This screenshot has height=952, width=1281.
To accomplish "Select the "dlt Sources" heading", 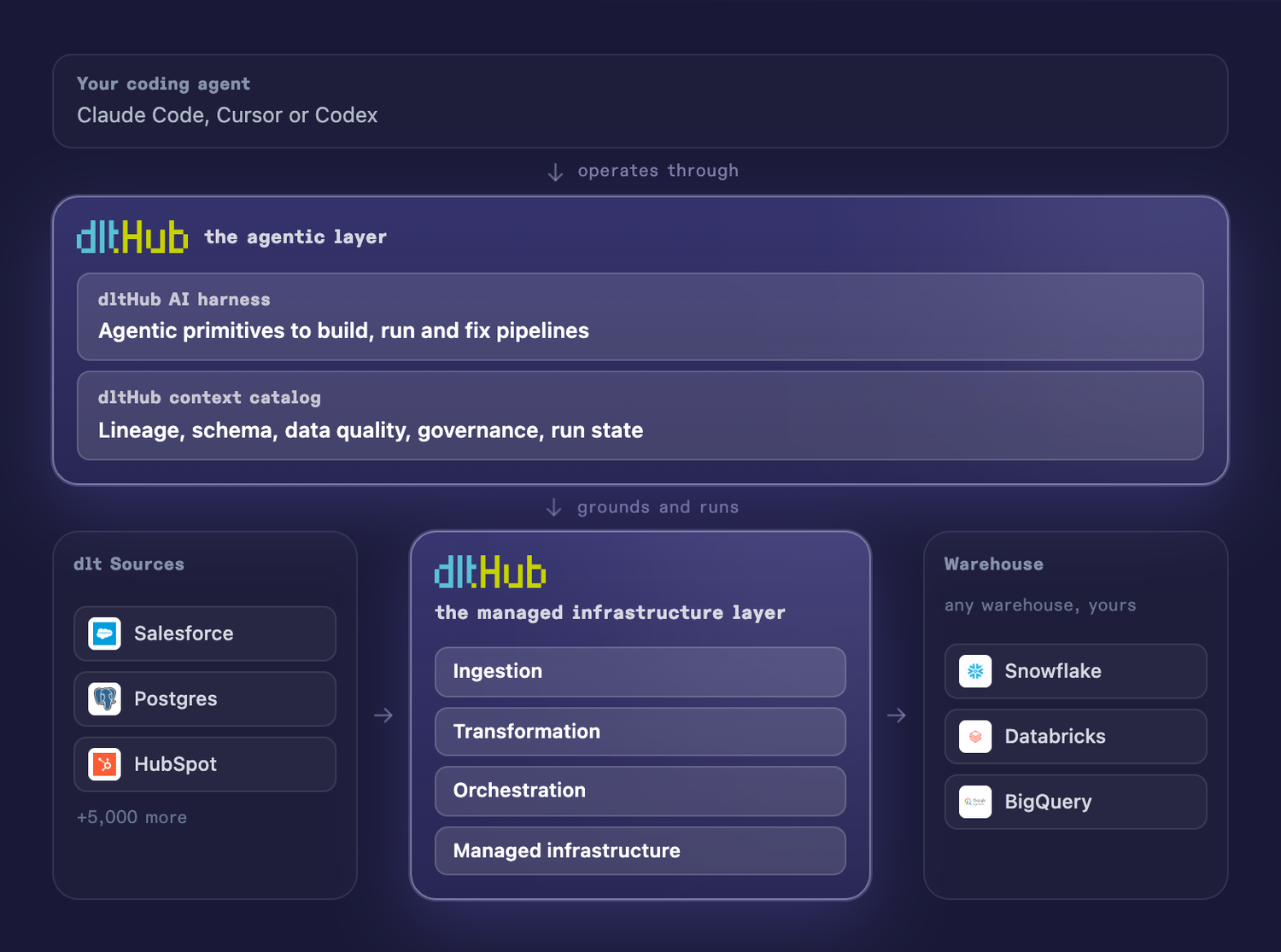I will coord(129,564).
